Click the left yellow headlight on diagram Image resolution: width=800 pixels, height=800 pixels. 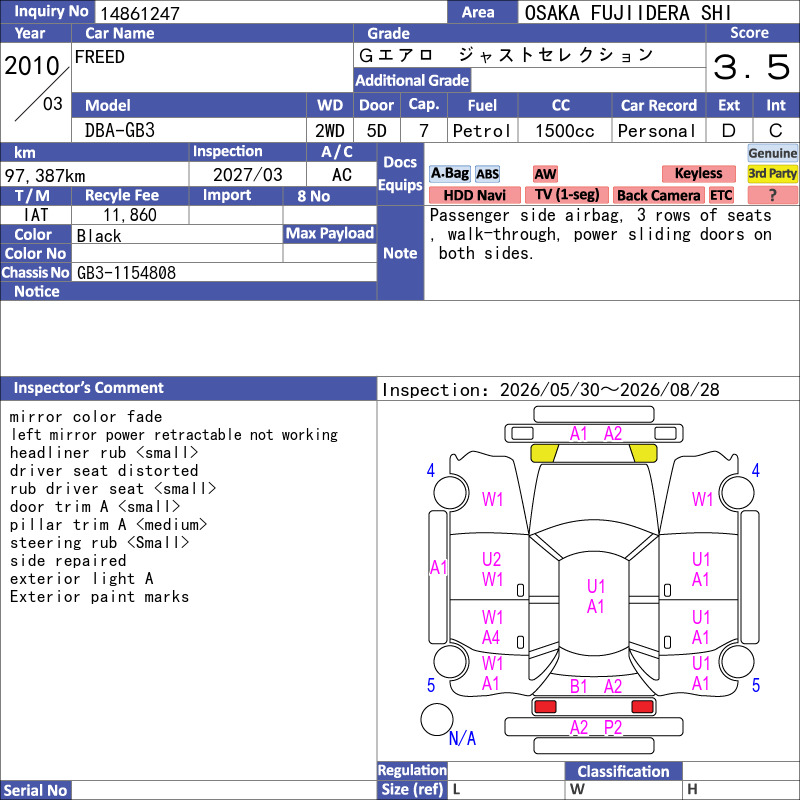pos(544,453)
